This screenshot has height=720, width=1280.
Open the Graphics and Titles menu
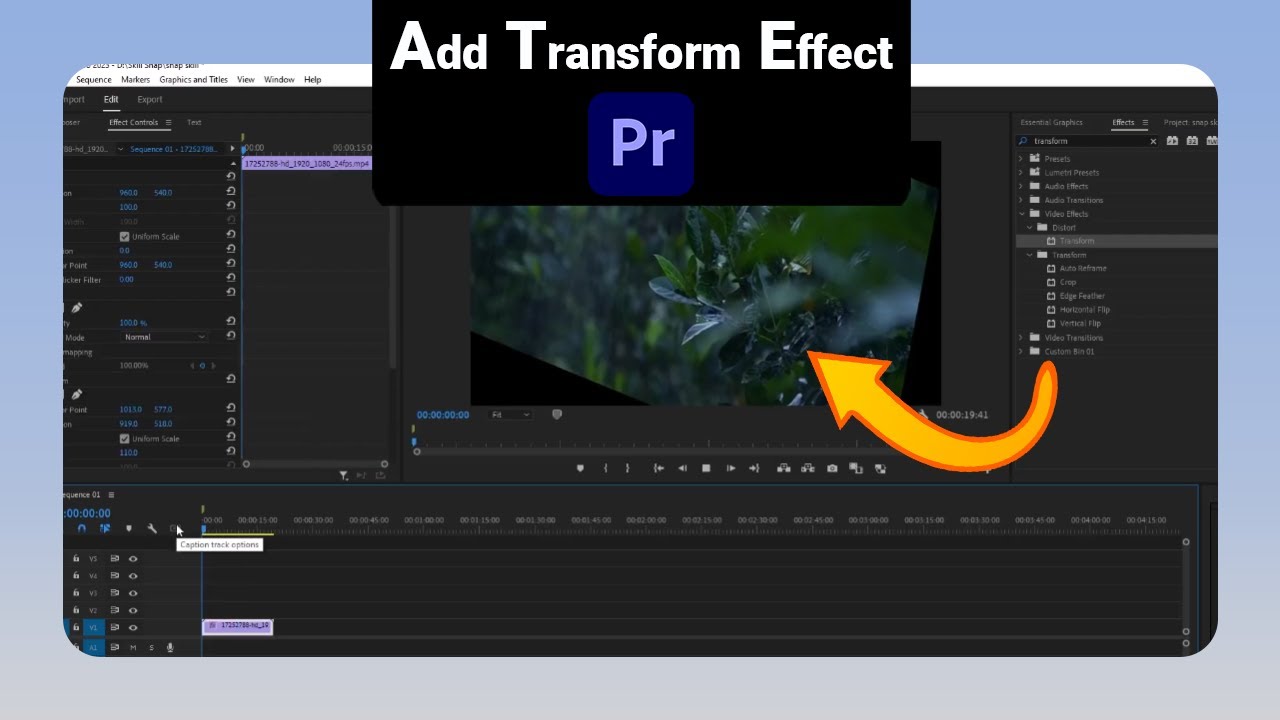click(193, 80)
